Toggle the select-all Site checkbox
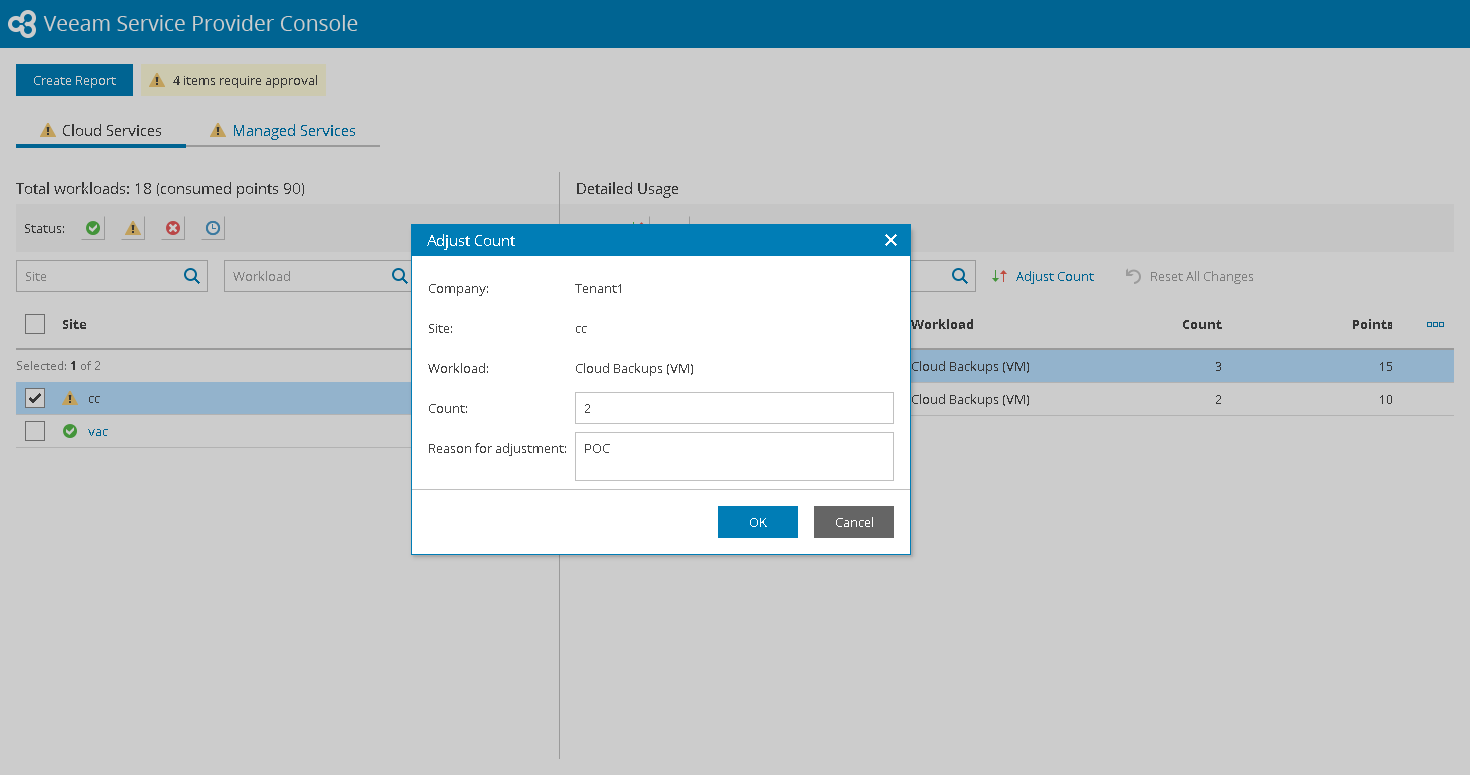 coord(35,324)
